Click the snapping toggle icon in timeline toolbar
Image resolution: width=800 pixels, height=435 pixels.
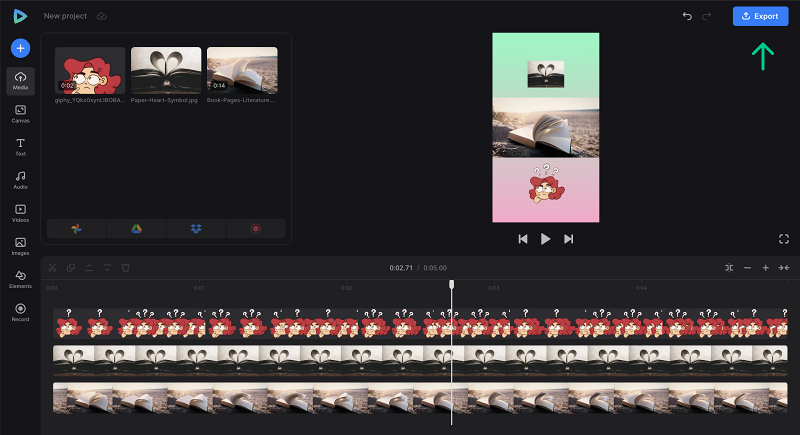click(729, 268)
